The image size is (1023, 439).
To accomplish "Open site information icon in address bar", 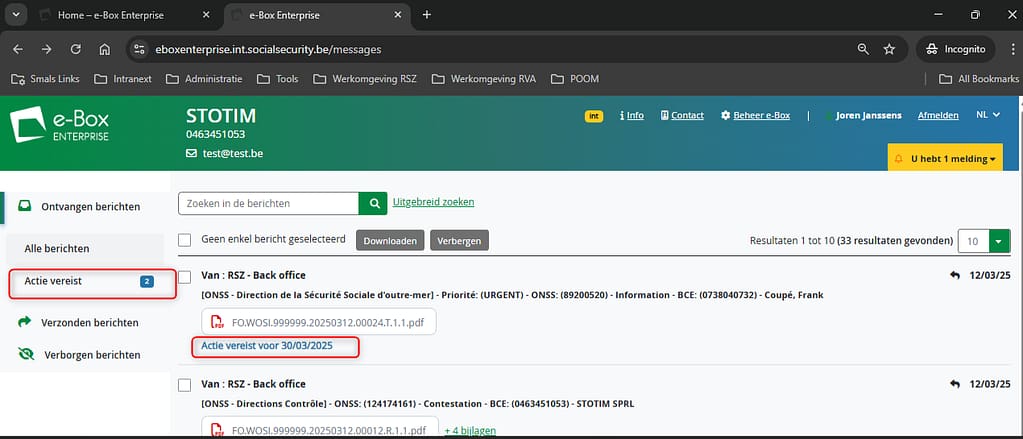I will tap(138, 50).
